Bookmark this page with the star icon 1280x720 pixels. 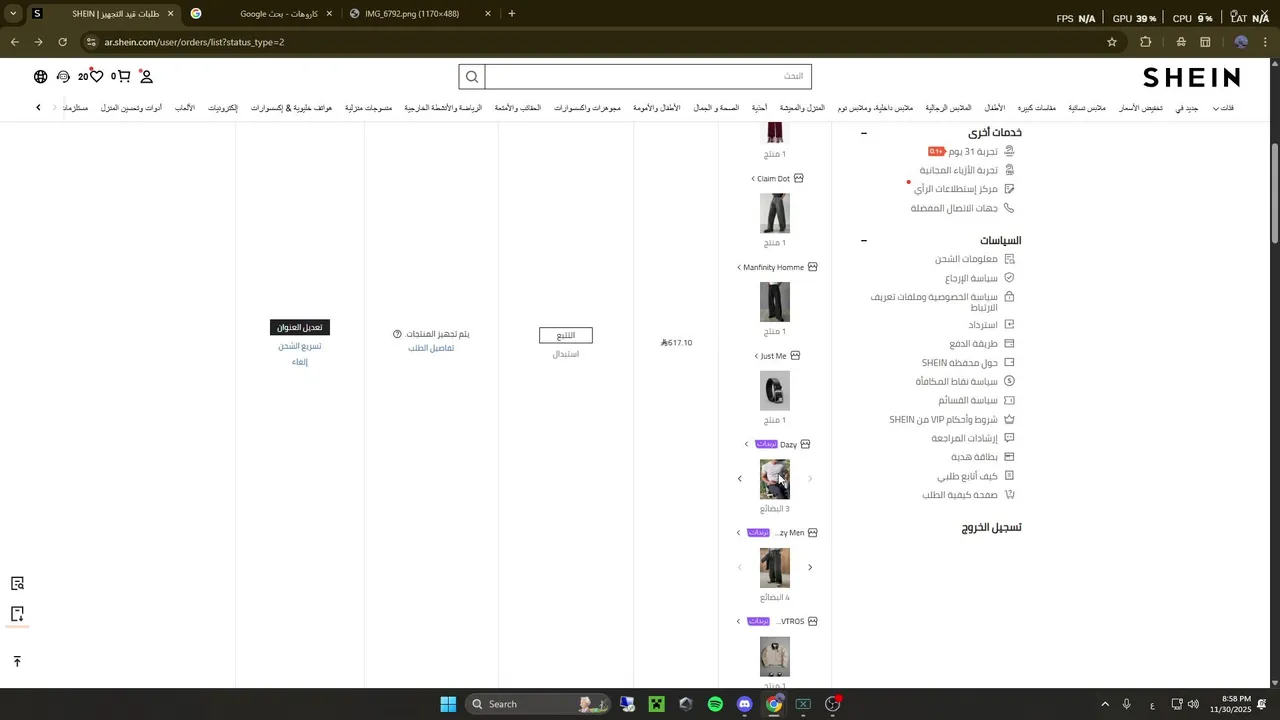pos(1111,42)
